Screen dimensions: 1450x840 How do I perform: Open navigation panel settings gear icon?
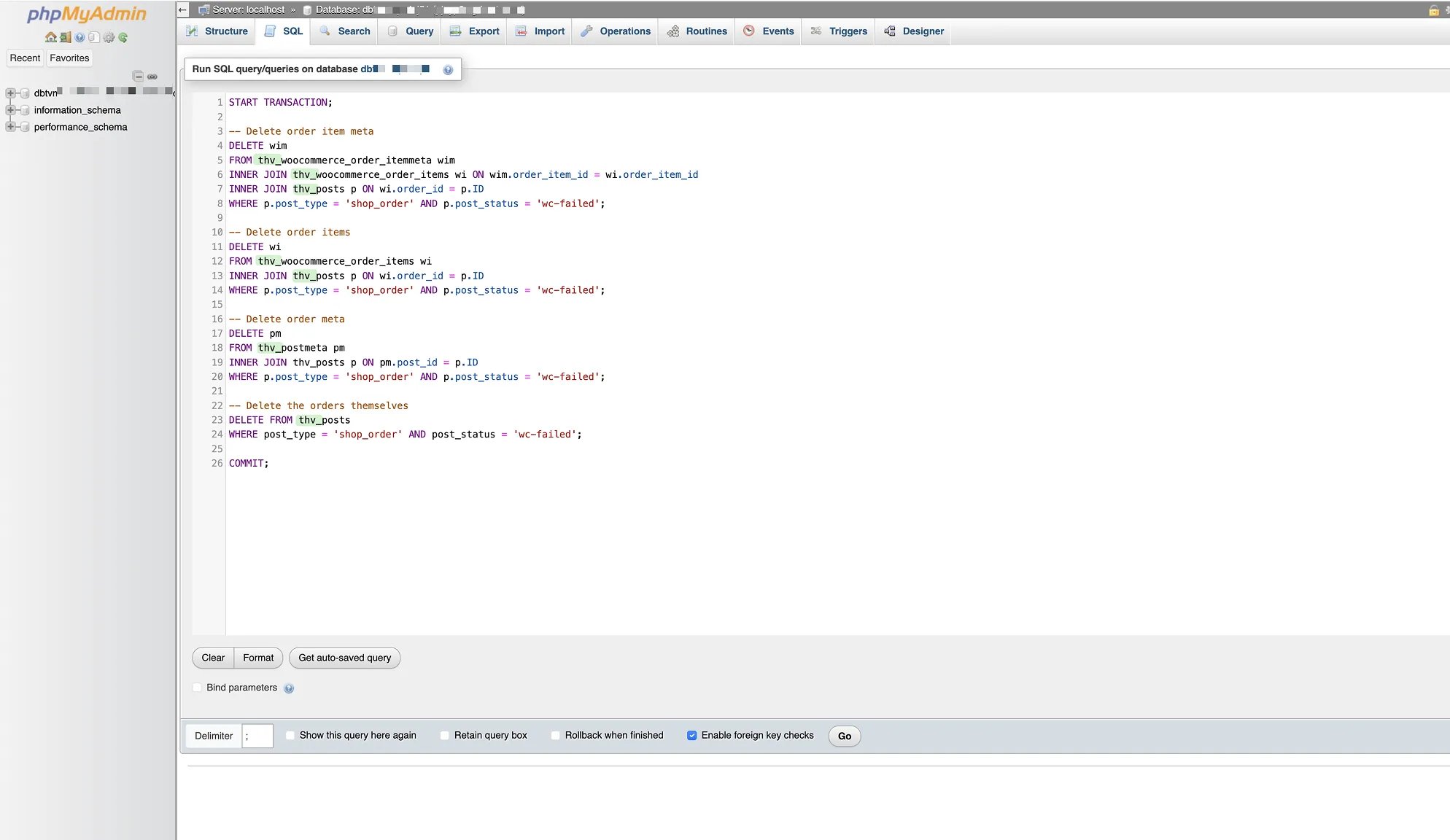[109, 37]
